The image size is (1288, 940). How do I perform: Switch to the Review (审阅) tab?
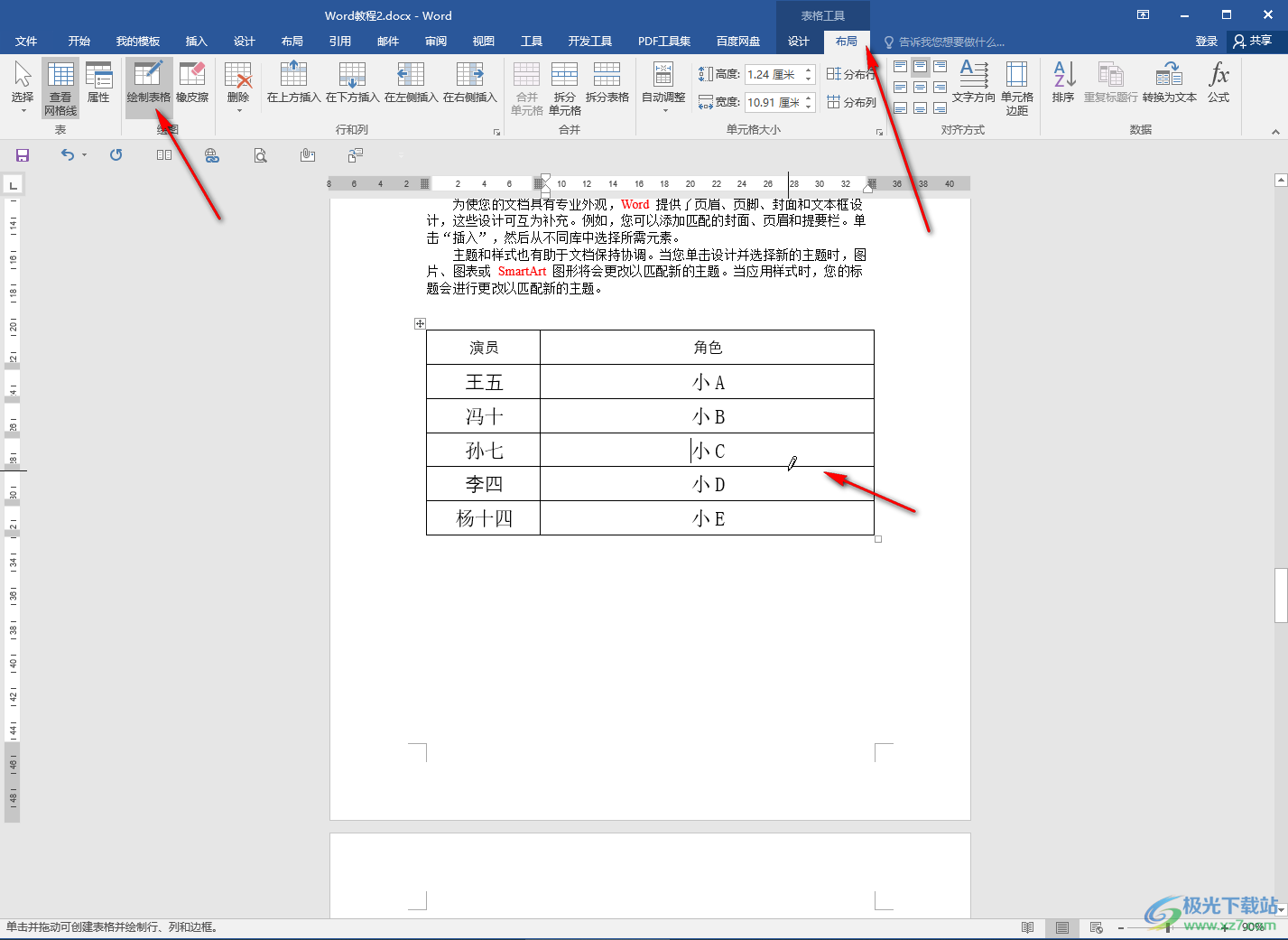click(x=435, y=42)
